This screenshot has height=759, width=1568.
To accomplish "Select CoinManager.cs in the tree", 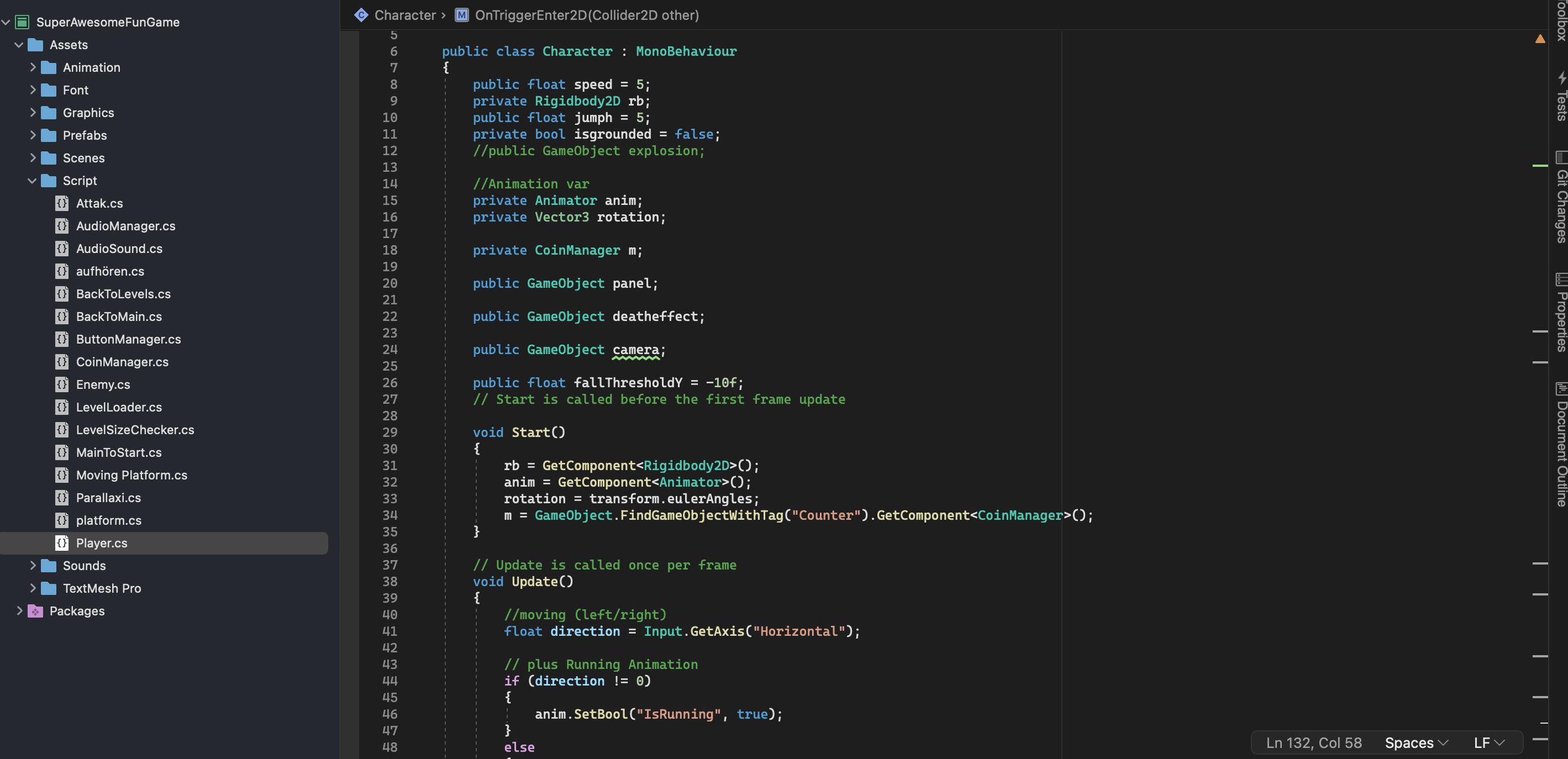I will 122,361.
